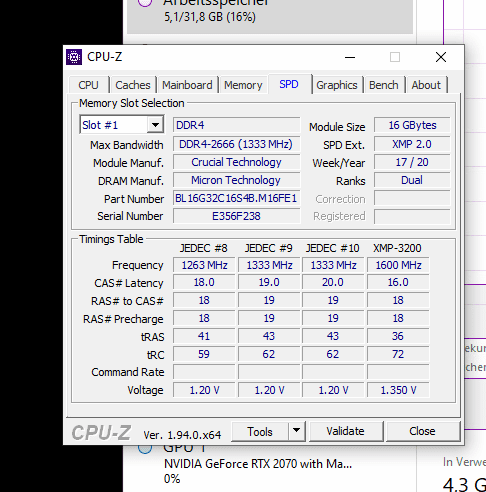Screen dimensions: 486x492
Task: Click the JEDEC #10 column header
Action: [x=332, y=248]
